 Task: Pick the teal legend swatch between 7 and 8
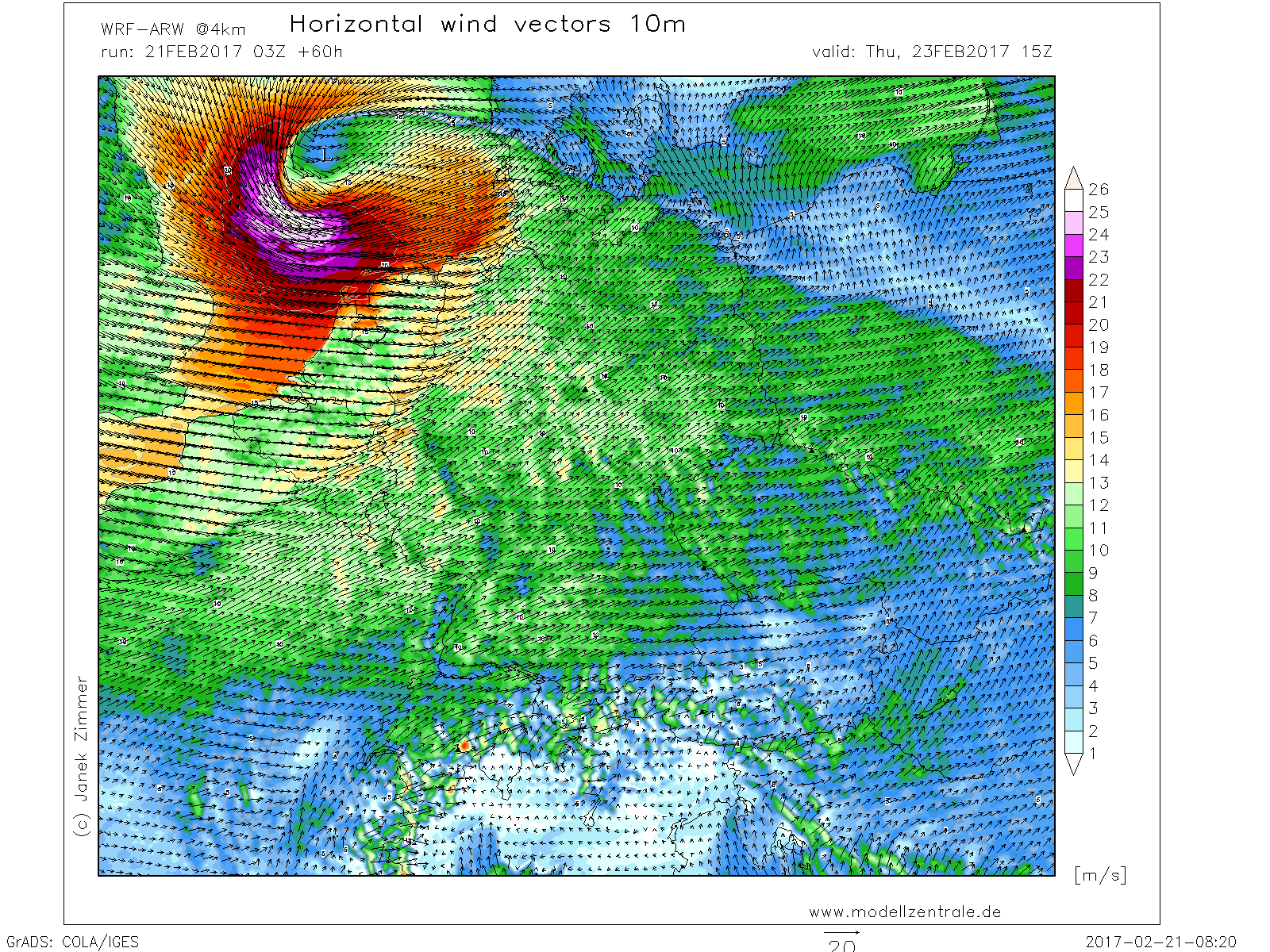click(1074, 607)
